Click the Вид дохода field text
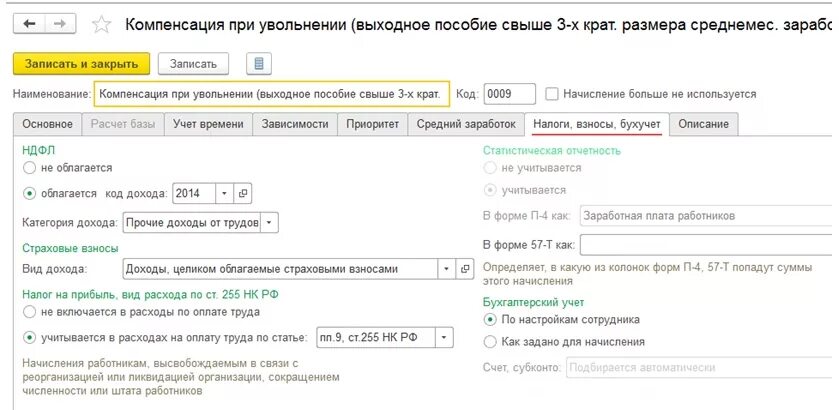 (x=280, y=269)
